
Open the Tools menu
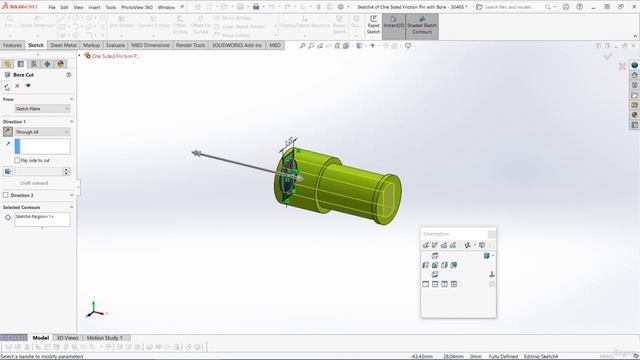point(111,7)
